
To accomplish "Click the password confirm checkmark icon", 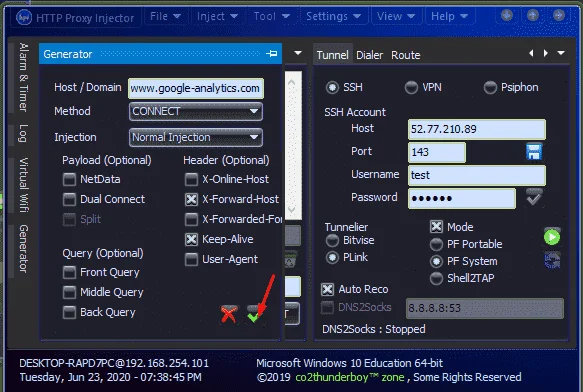I will [x=534, y=197].
